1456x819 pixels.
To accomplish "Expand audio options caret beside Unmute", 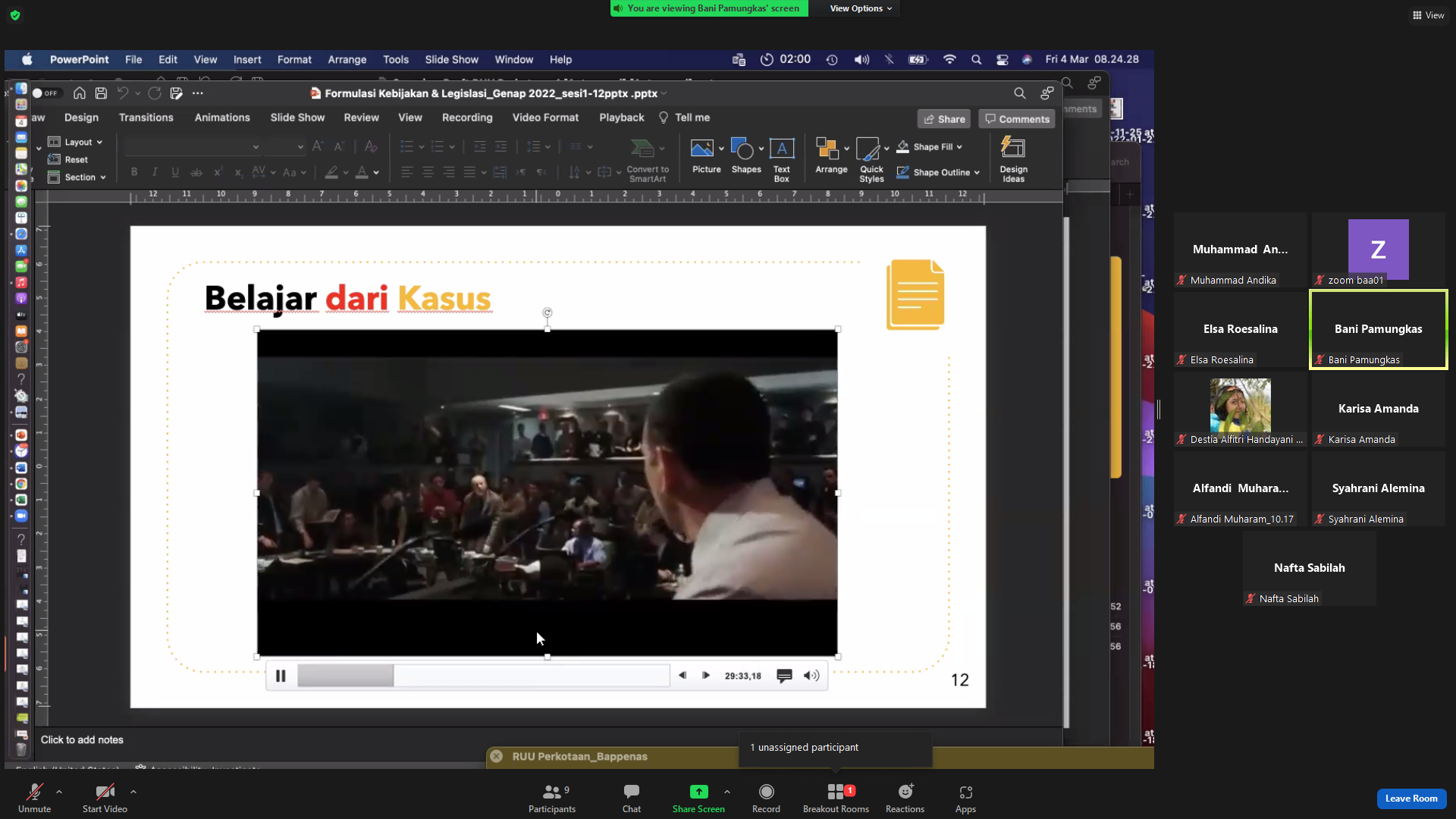I will [59, 792].
